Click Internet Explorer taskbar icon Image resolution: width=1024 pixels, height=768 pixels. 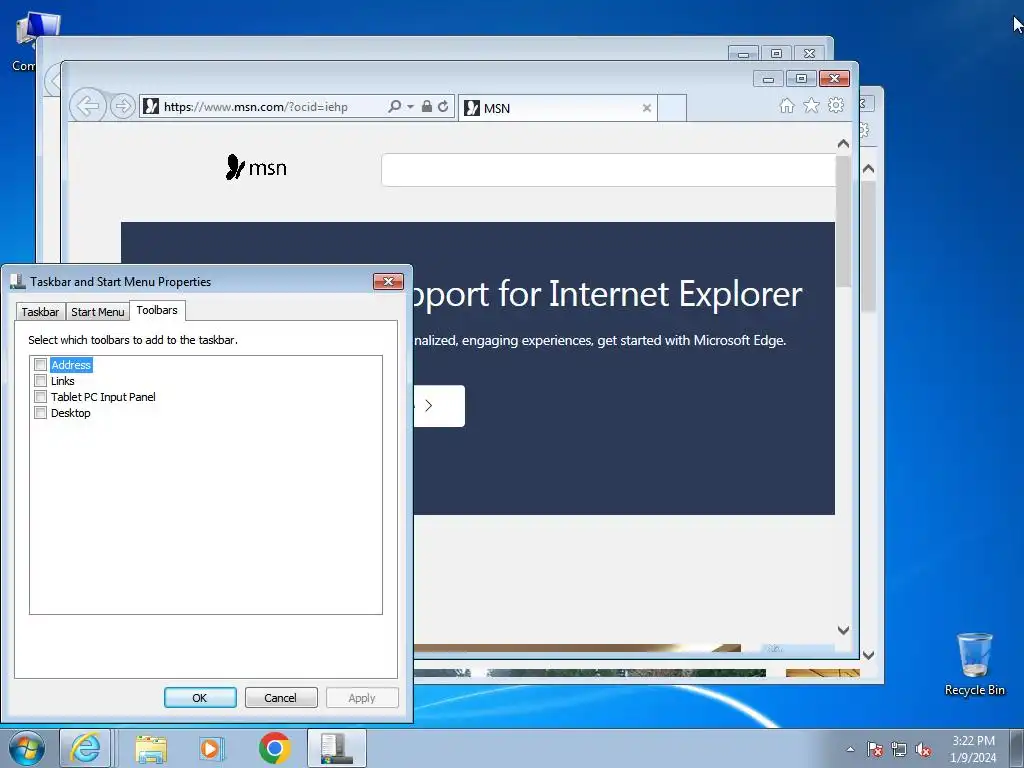[x=86, y=748]
